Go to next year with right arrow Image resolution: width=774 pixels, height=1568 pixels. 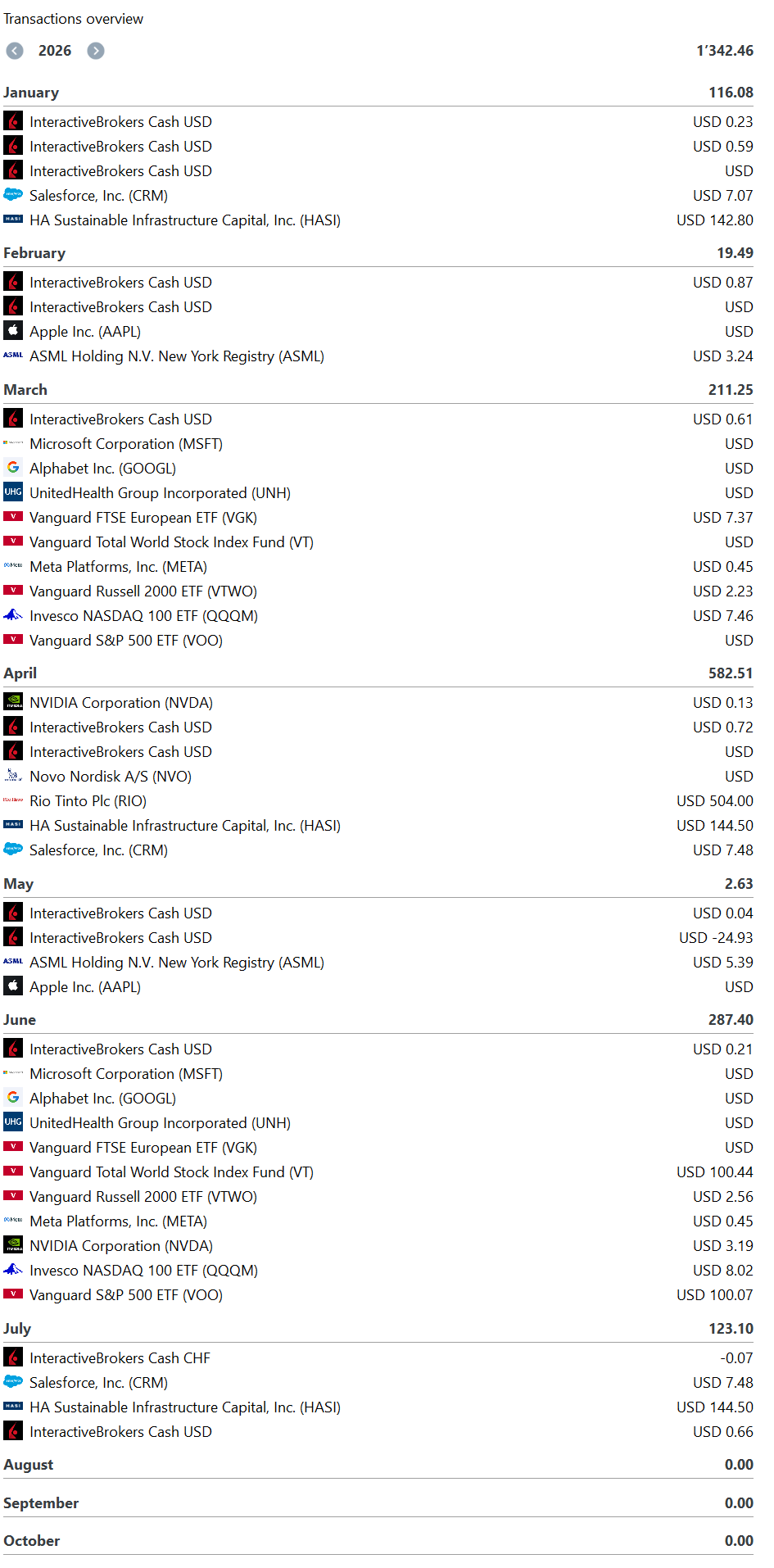(x=96, y=51)
